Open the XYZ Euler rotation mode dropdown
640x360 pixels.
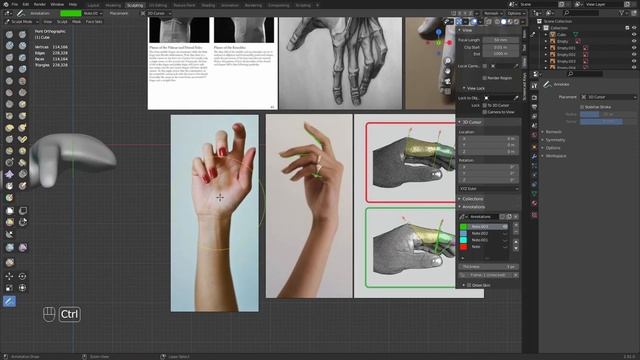pos(489,189)
